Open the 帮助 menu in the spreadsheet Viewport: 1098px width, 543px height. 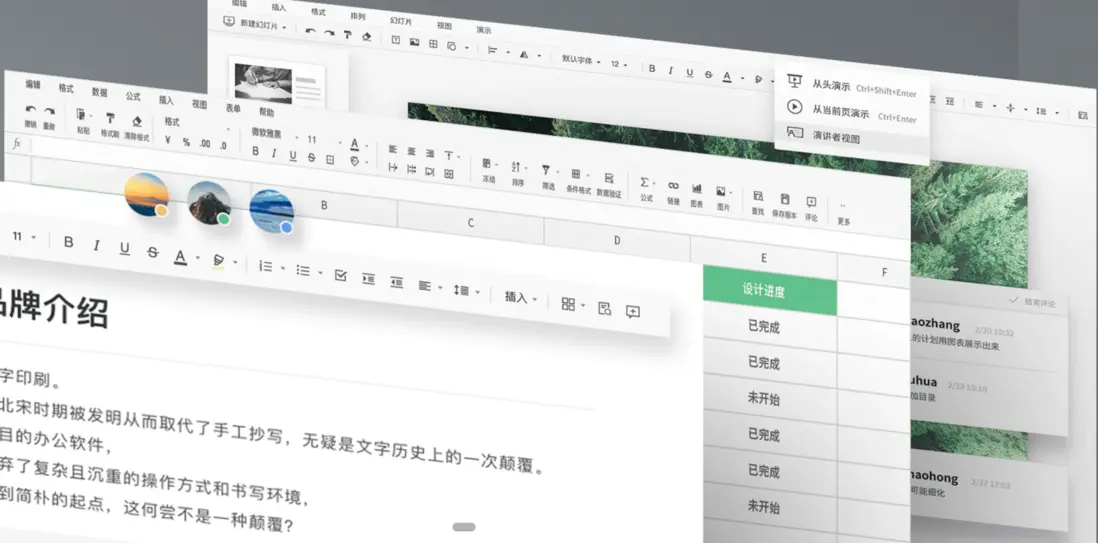266,112
